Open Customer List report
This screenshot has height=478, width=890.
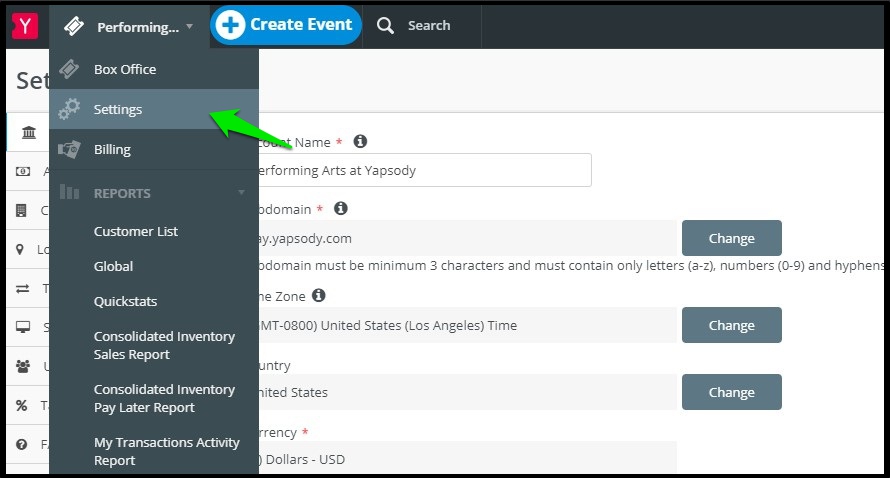136,231
